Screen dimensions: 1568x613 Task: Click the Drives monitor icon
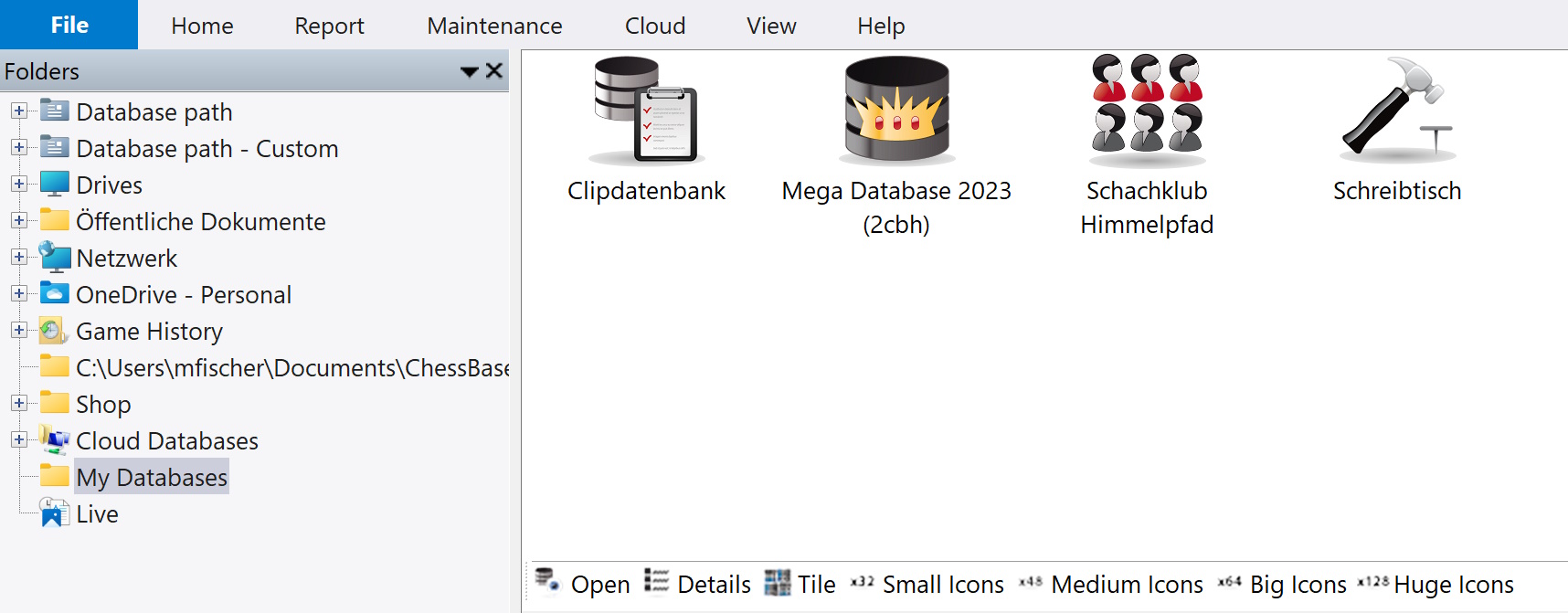click(55, 184)
